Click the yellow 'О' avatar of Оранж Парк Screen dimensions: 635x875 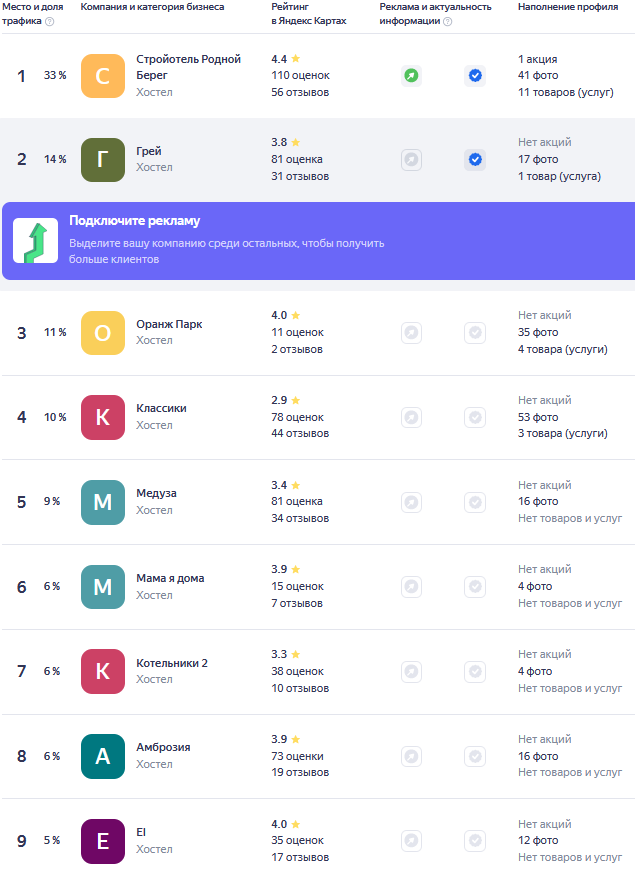coord(103,333)
